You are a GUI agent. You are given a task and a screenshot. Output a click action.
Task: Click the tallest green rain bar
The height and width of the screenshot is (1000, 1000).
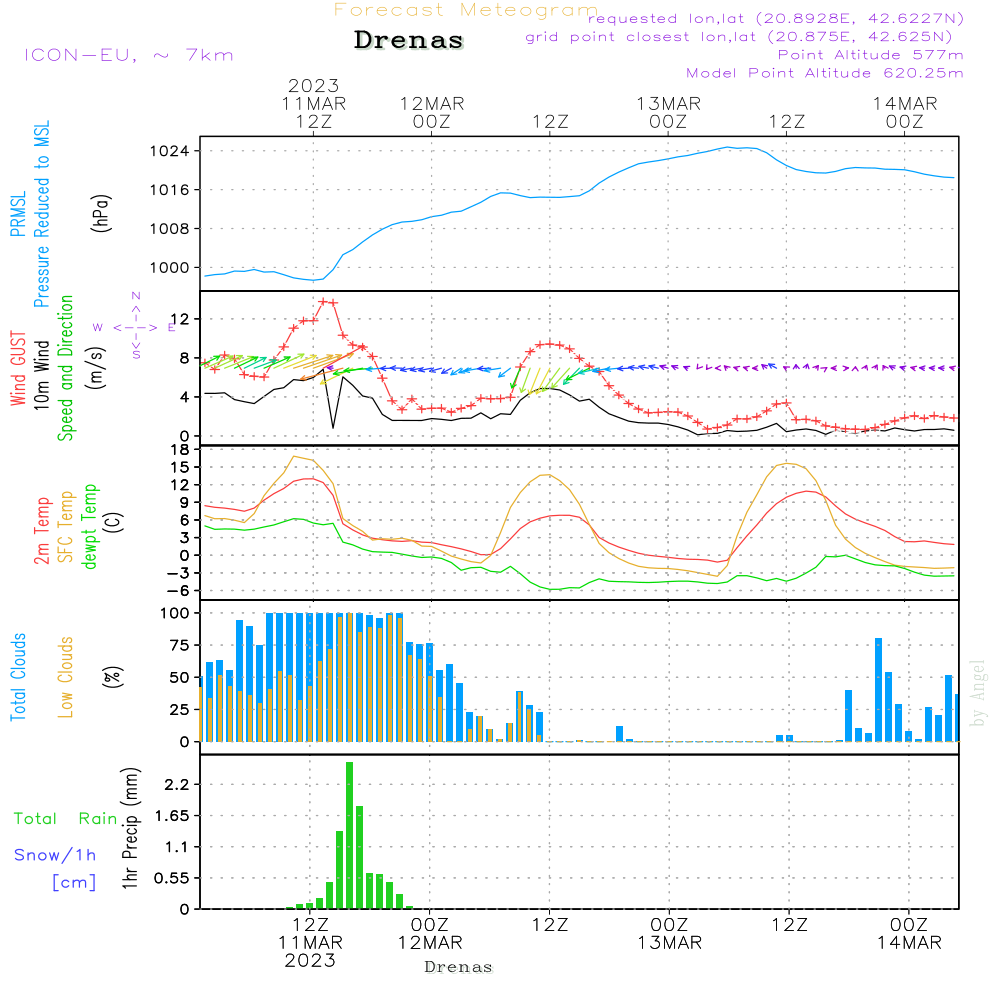pyautogui.click(x=349, y=835)
